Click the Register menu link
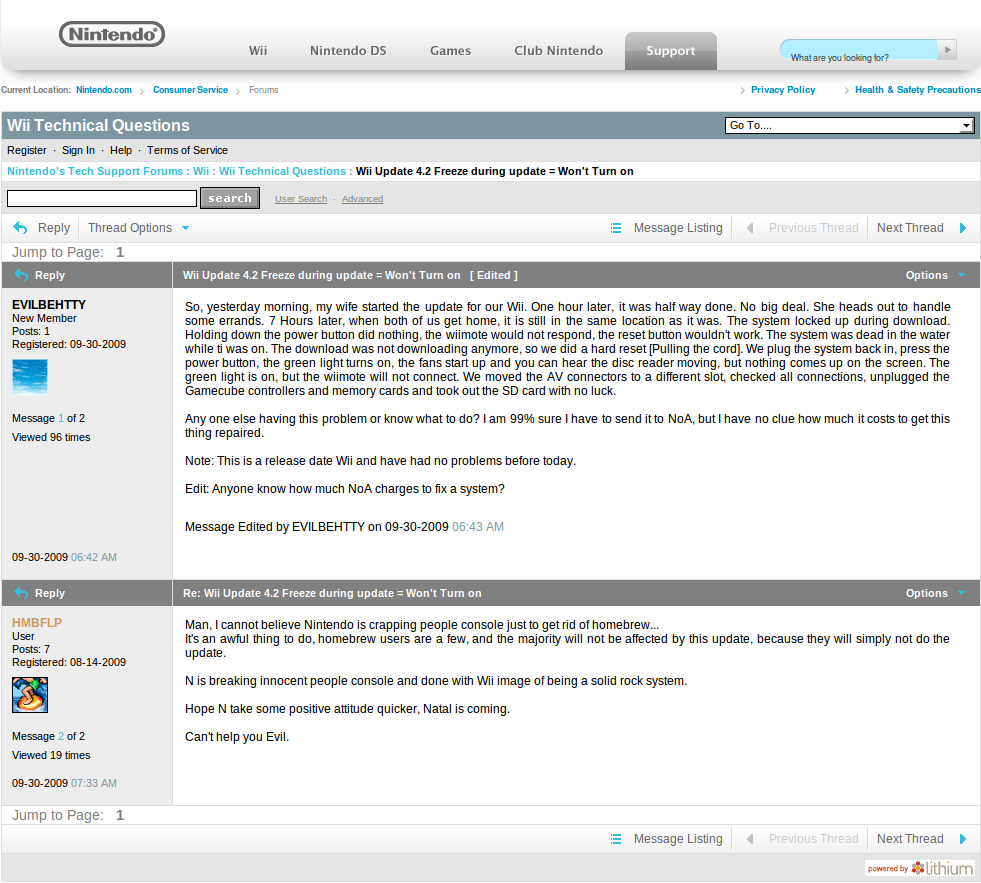Viewport: 981px width, 883px height. (x=27, y=150)
